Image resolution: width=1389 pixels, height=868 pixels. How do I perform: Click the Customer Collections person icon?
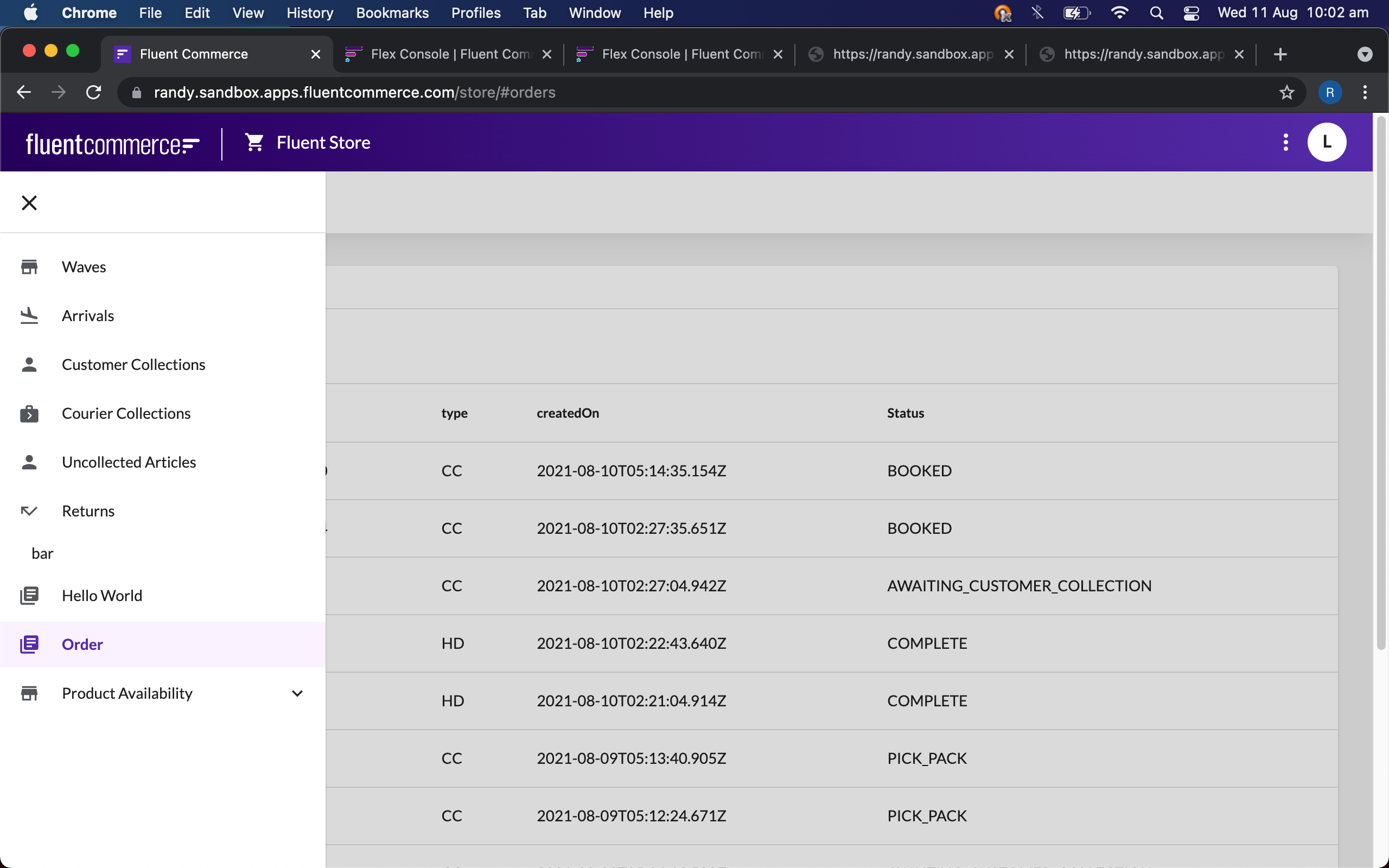click(x=29, y=365)
